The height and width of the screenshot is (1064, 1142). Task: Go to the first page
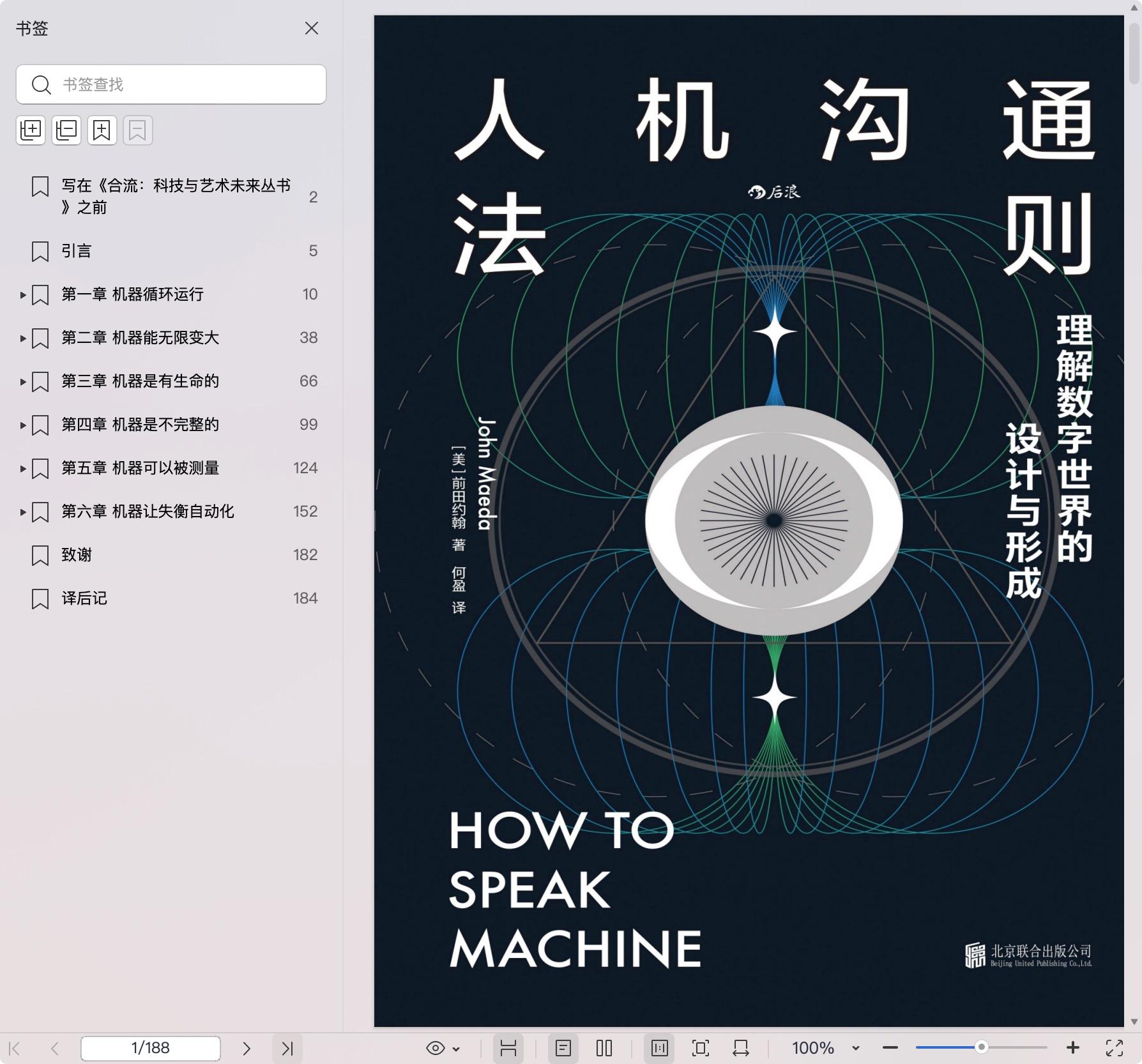pyautogui.click(x=15, y=1048)
